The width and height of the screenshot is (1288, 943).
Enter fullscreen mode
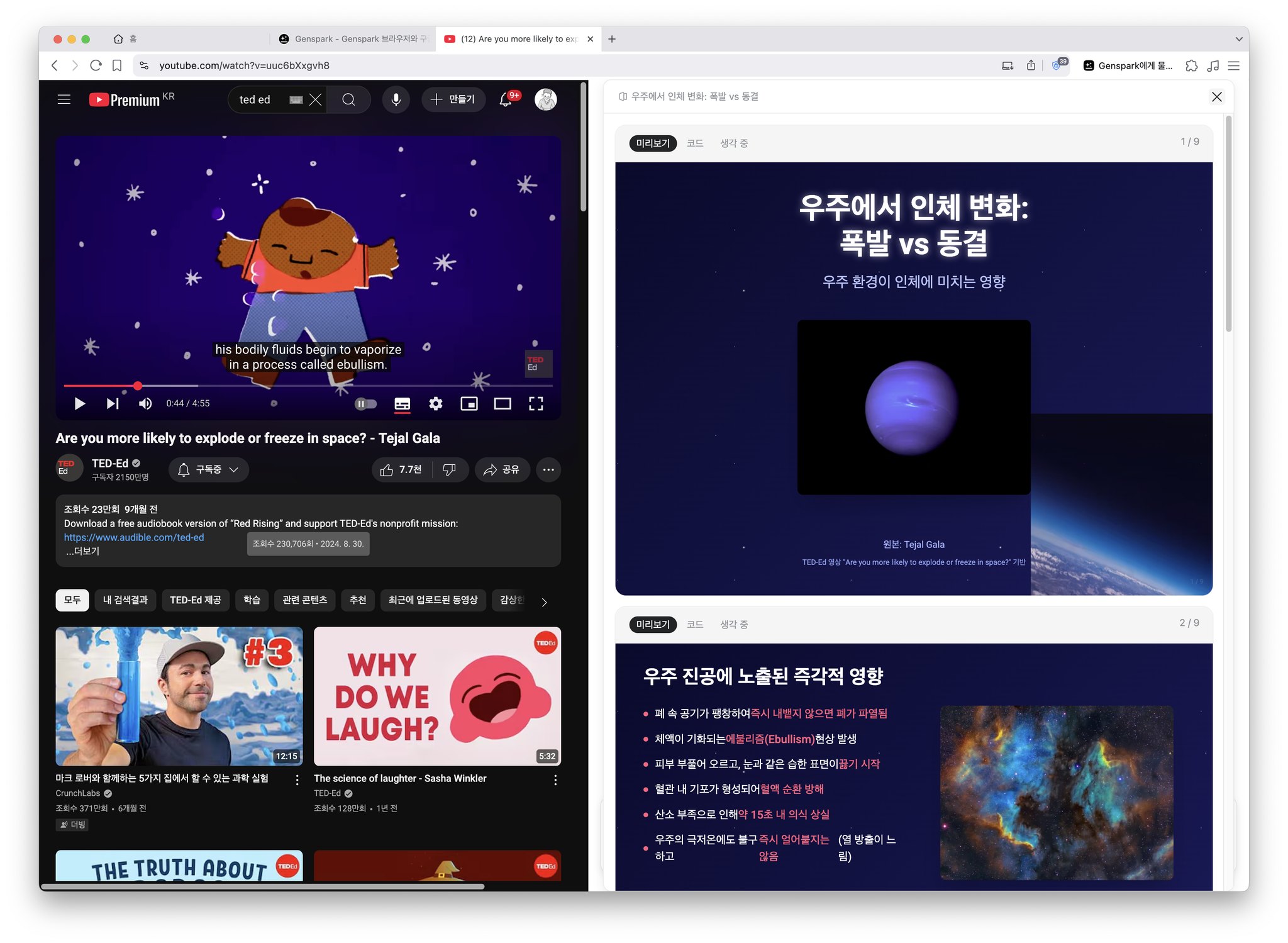tap(536, 403)
